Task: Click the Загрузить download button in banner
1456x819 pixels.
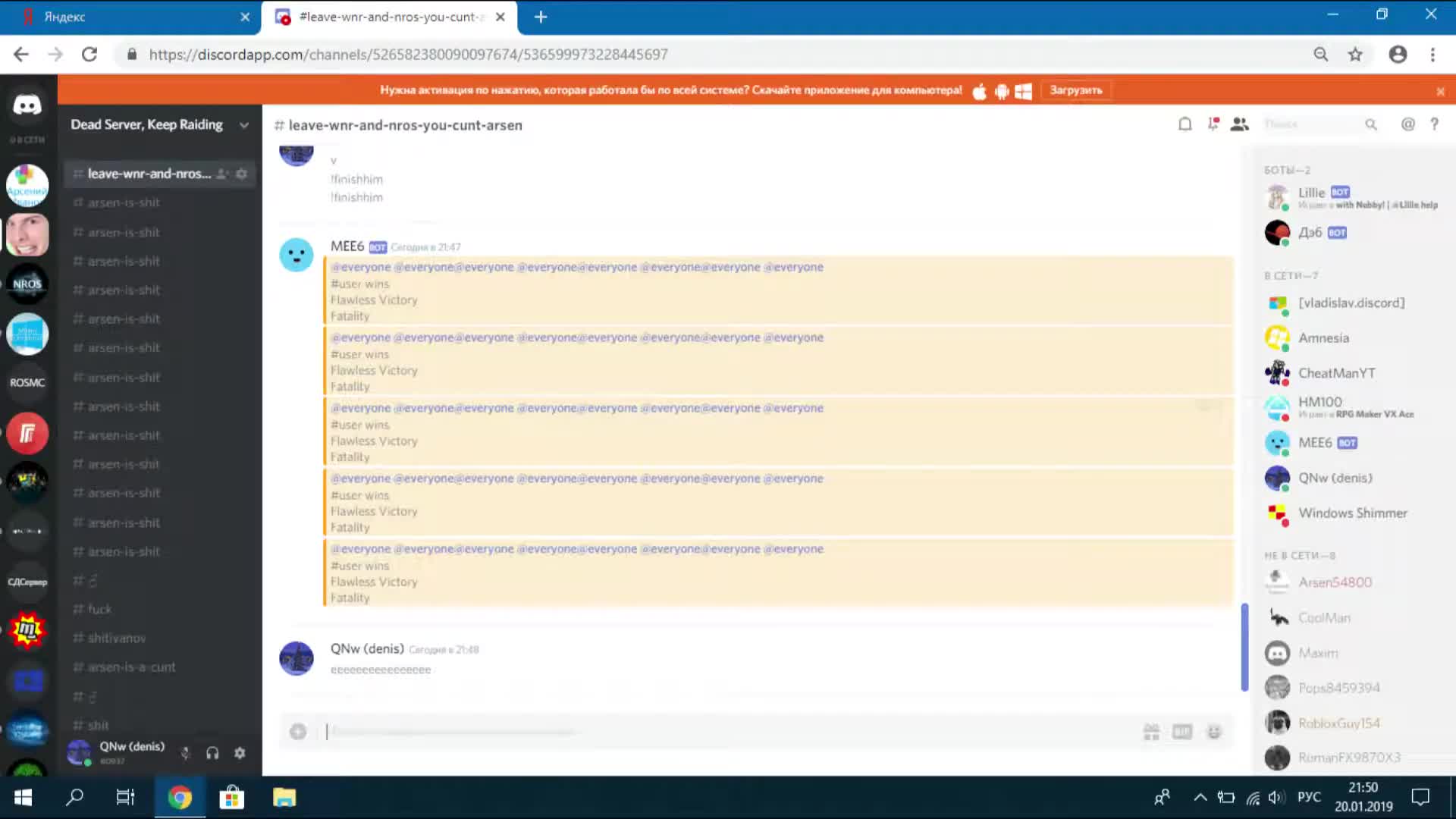Action: click(1076, 90)
